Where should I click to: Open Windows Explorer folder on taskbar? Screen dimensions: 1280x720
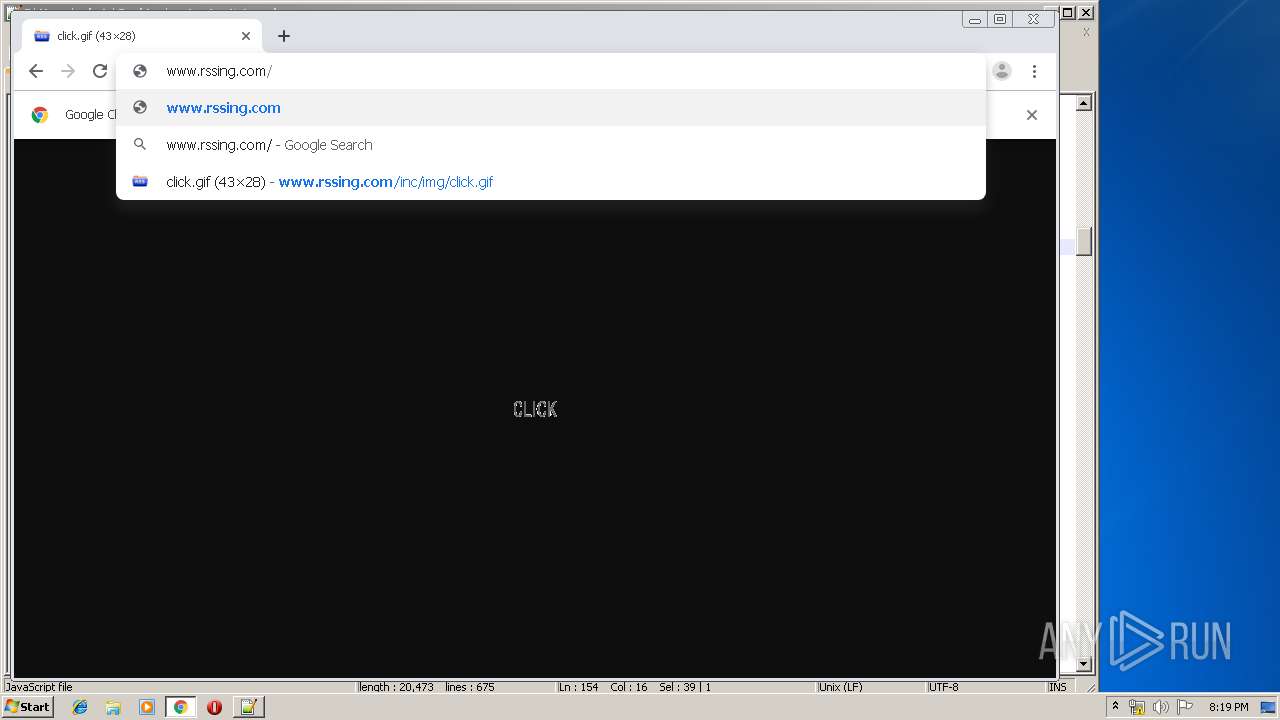click(x=113, y=707)
